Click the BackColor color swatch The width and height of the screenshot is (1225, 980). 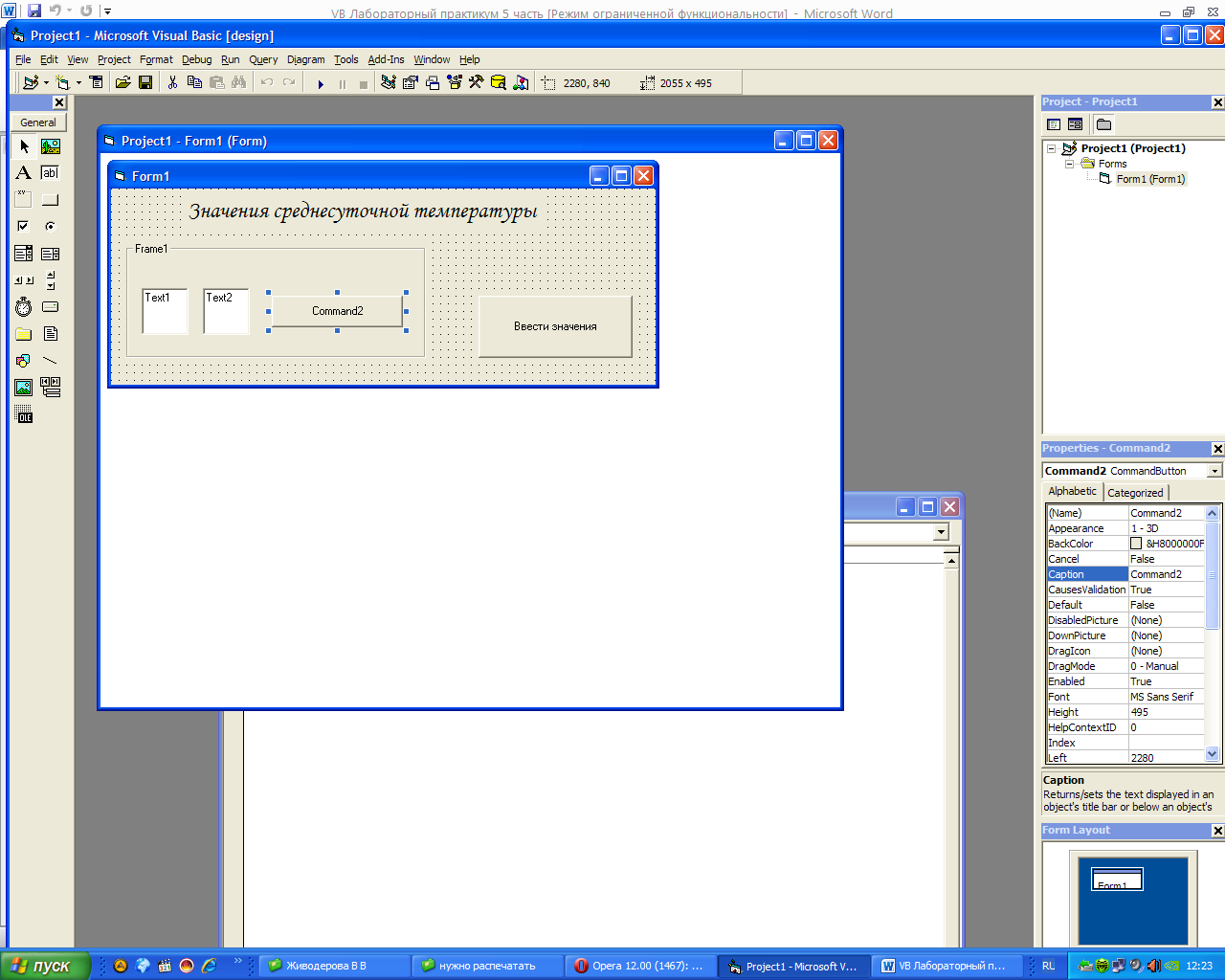[1136, 544]
